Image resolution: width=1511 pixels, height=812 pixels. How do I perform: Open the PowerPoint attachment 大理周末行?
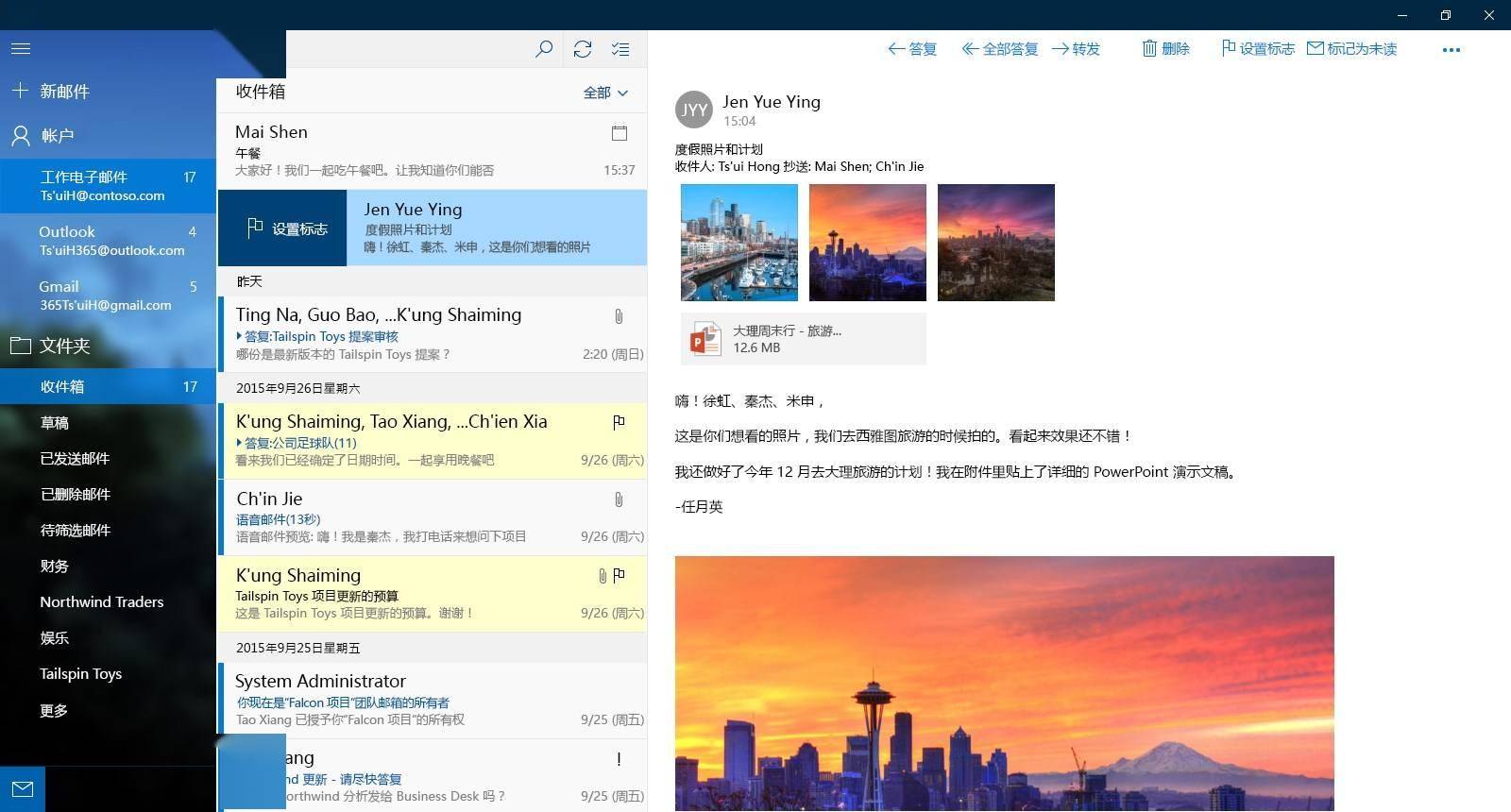[x=804, y=339]
